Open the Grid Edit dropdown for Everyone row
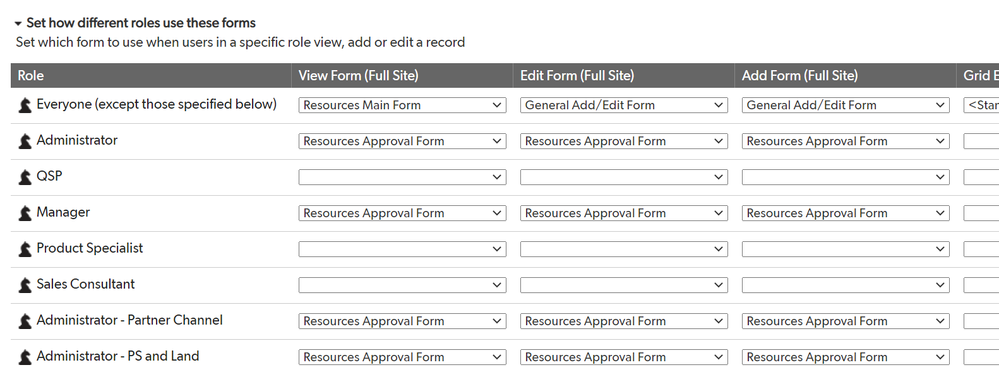This screenshot has height=372, width=999. coord(981,105)
